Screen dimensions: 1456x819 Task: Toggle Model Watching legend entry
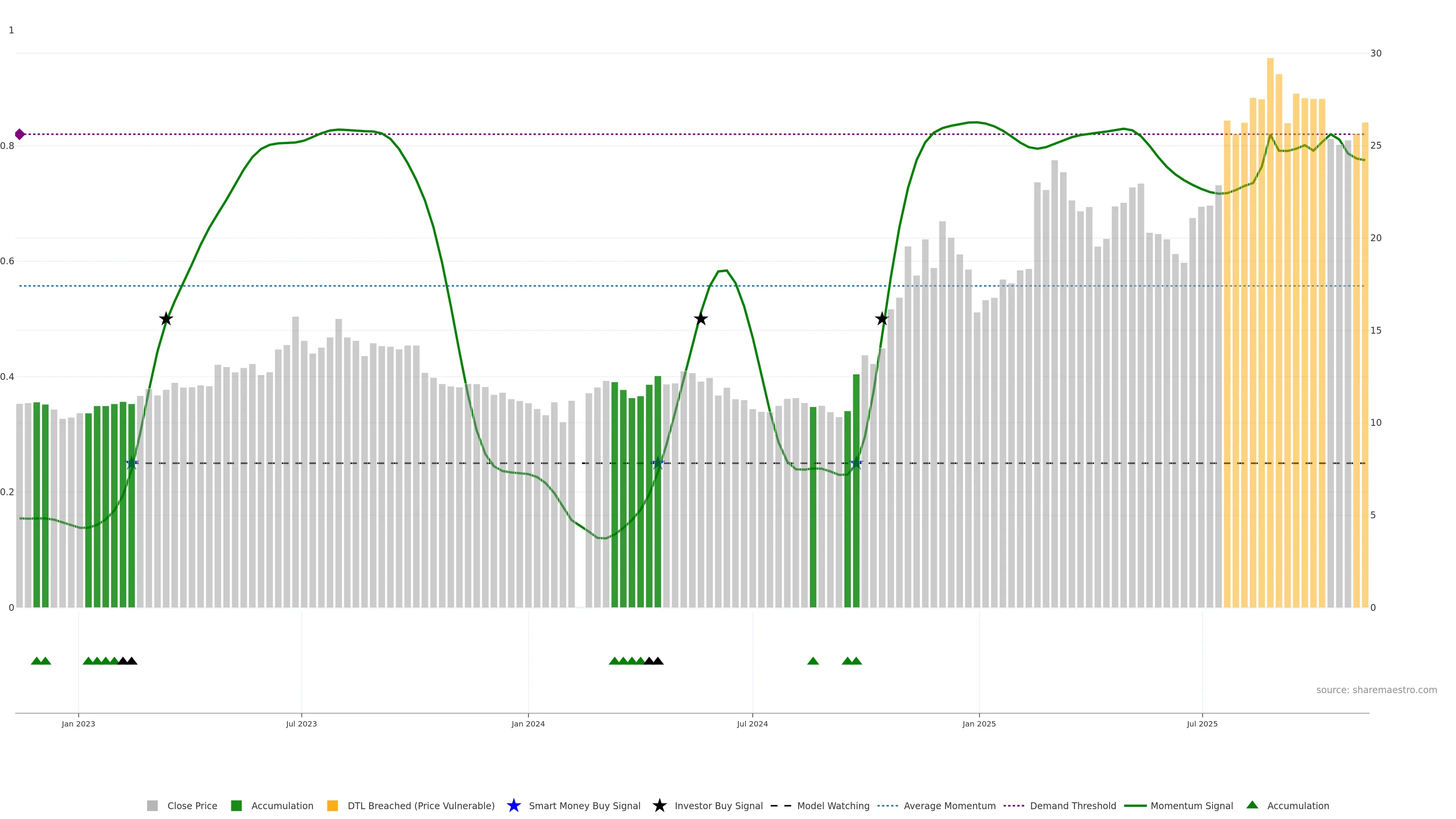pos(833,805)
